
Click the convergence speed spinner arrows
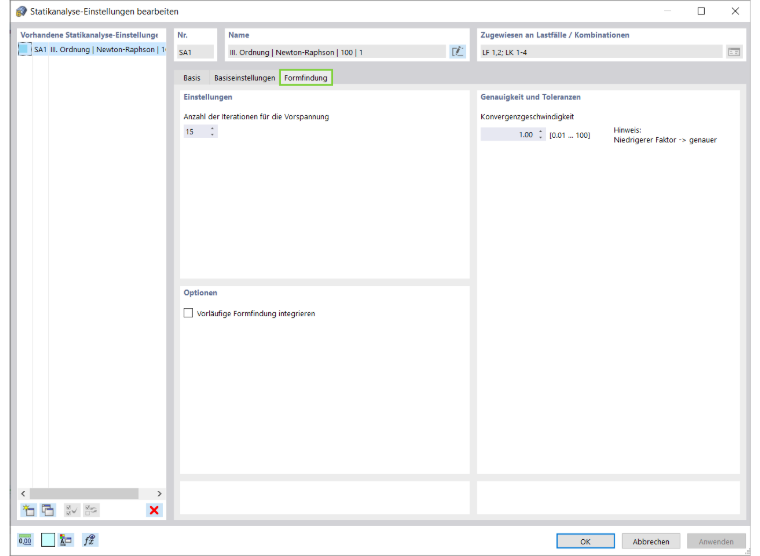tap(540, 135)
